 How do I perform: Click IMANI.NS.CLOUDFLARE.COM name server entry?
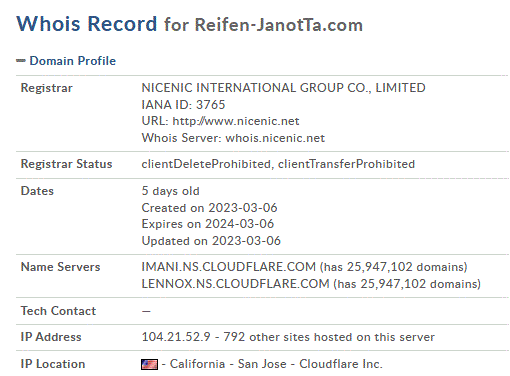(304, 267)
